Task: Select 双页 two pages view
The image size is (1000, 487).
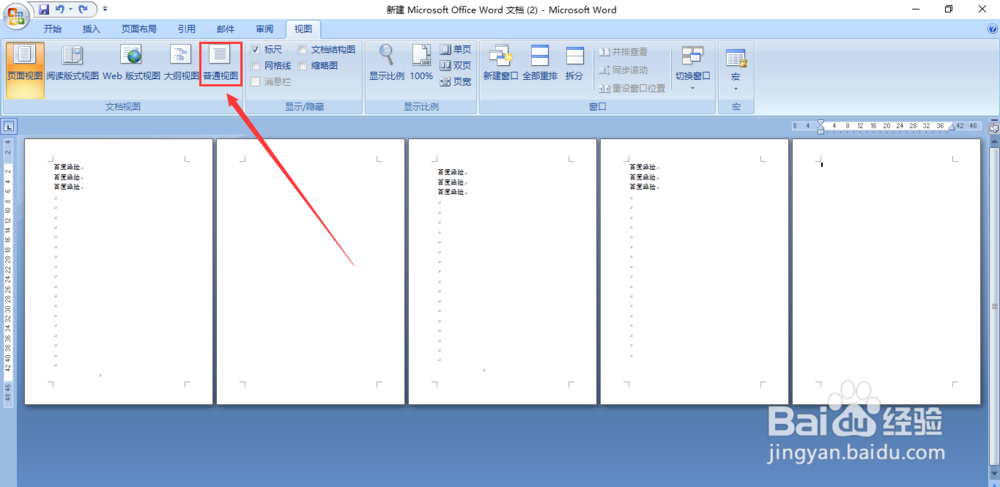Action: (x=455, y=66)
